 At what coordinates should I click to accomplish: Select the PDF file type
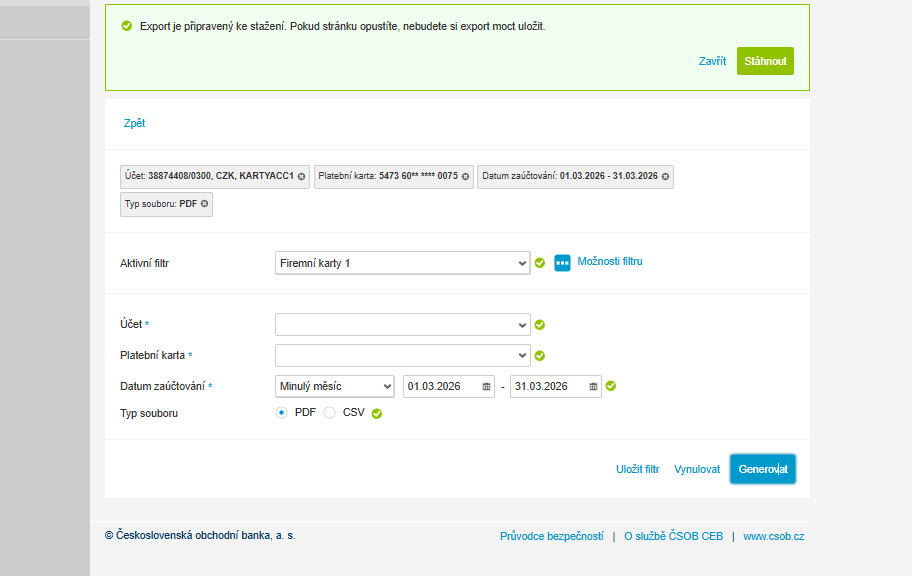click(282, 413)
